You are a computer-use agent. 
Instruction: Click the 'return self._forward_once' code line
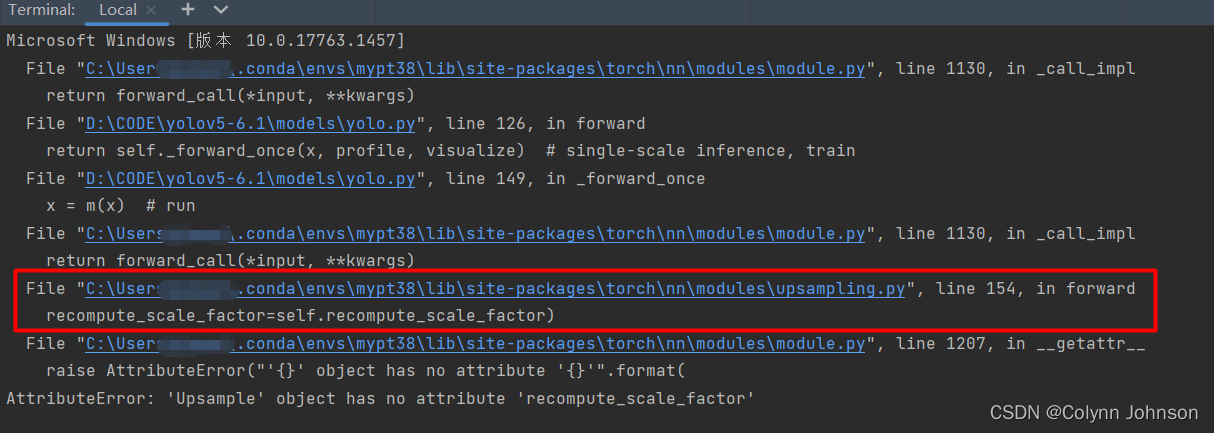click(x=450, y=151)
